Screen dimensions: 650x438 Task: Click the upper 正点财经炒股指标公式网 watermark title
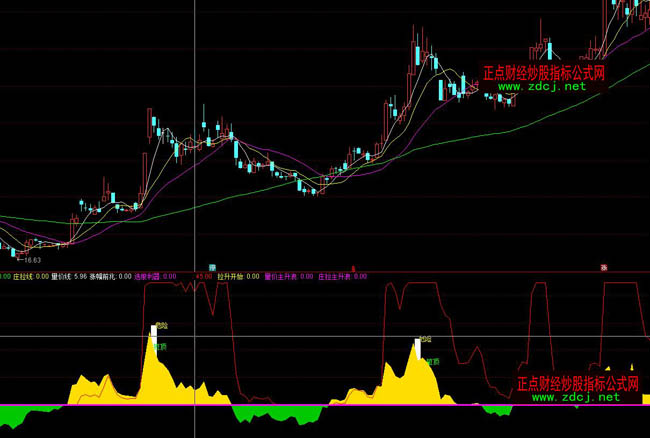(544, 73)
